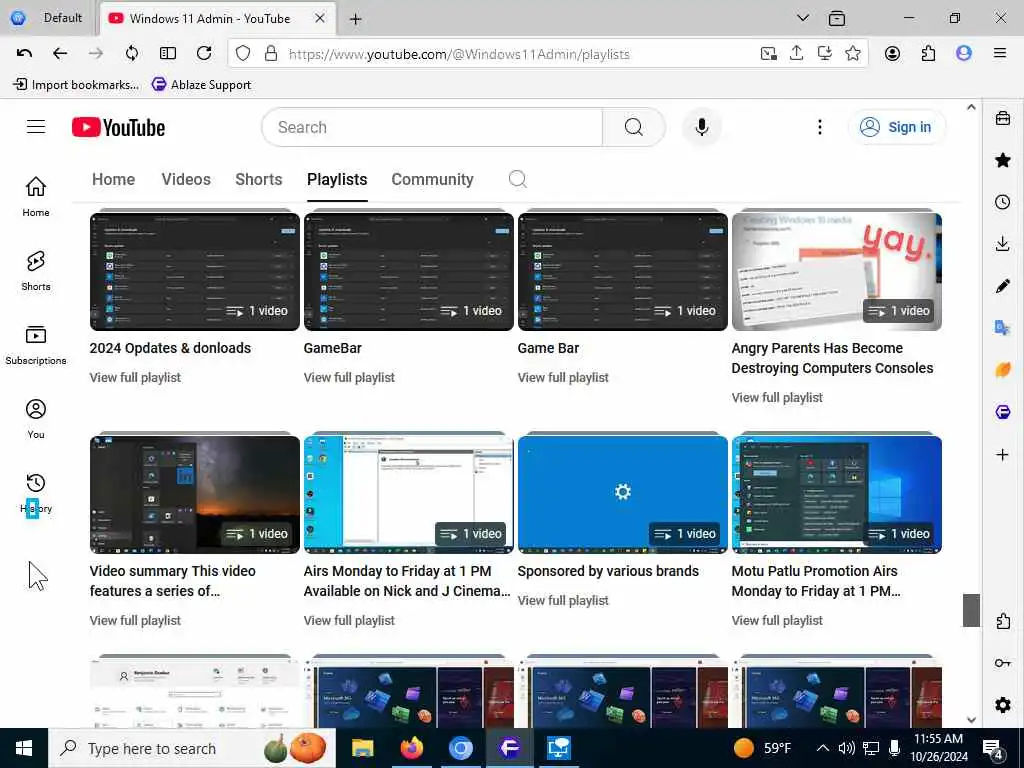Open Video summary playlist thumbnail
The height and width of the screenshot is (768, 1024).
tap(195, 494)
